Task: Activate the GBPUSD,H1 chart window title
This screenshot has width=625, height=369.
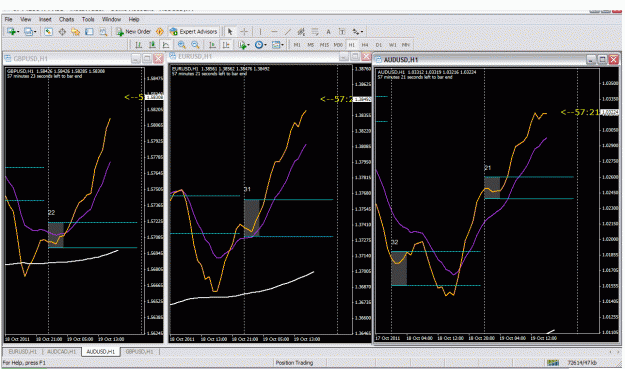Action: (x=31, y=59)
